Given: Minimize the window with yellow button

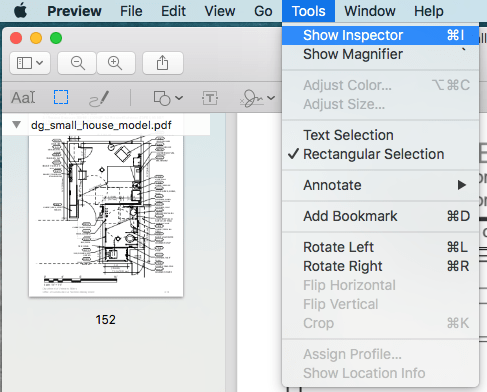Looking at the screenshot, I should tap(36, 38).
